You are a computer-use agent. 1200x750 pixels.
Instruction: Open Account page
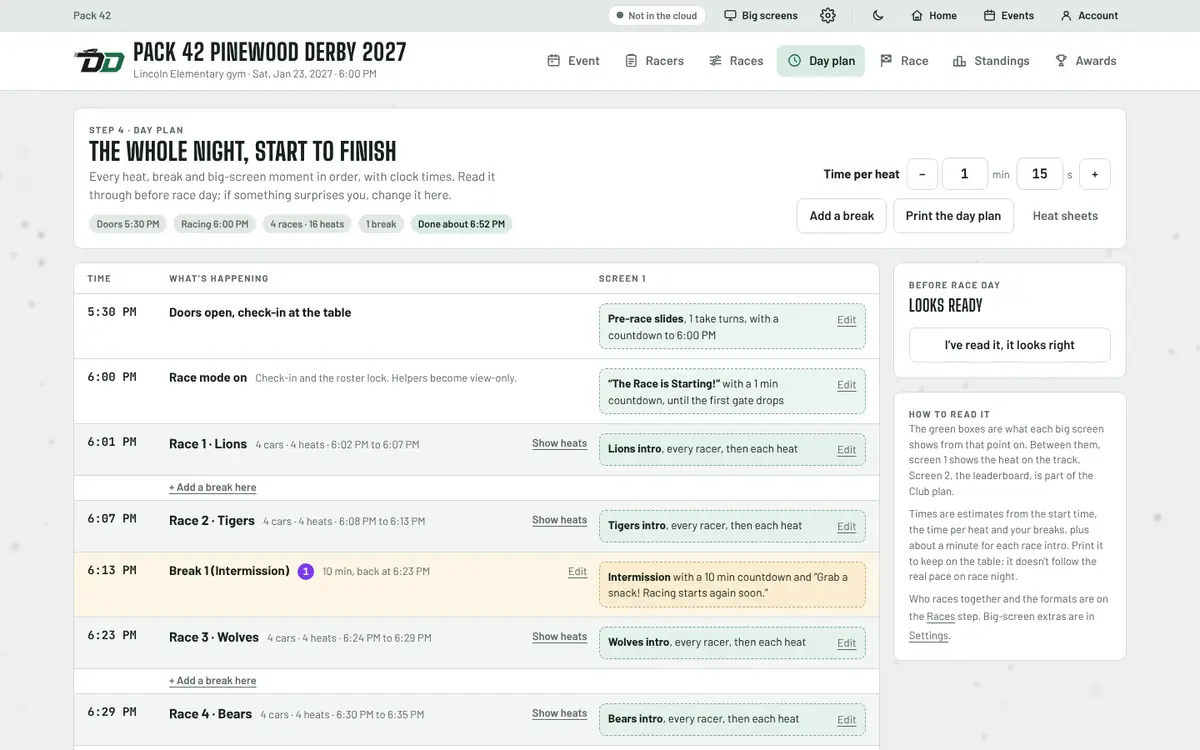1089,16
